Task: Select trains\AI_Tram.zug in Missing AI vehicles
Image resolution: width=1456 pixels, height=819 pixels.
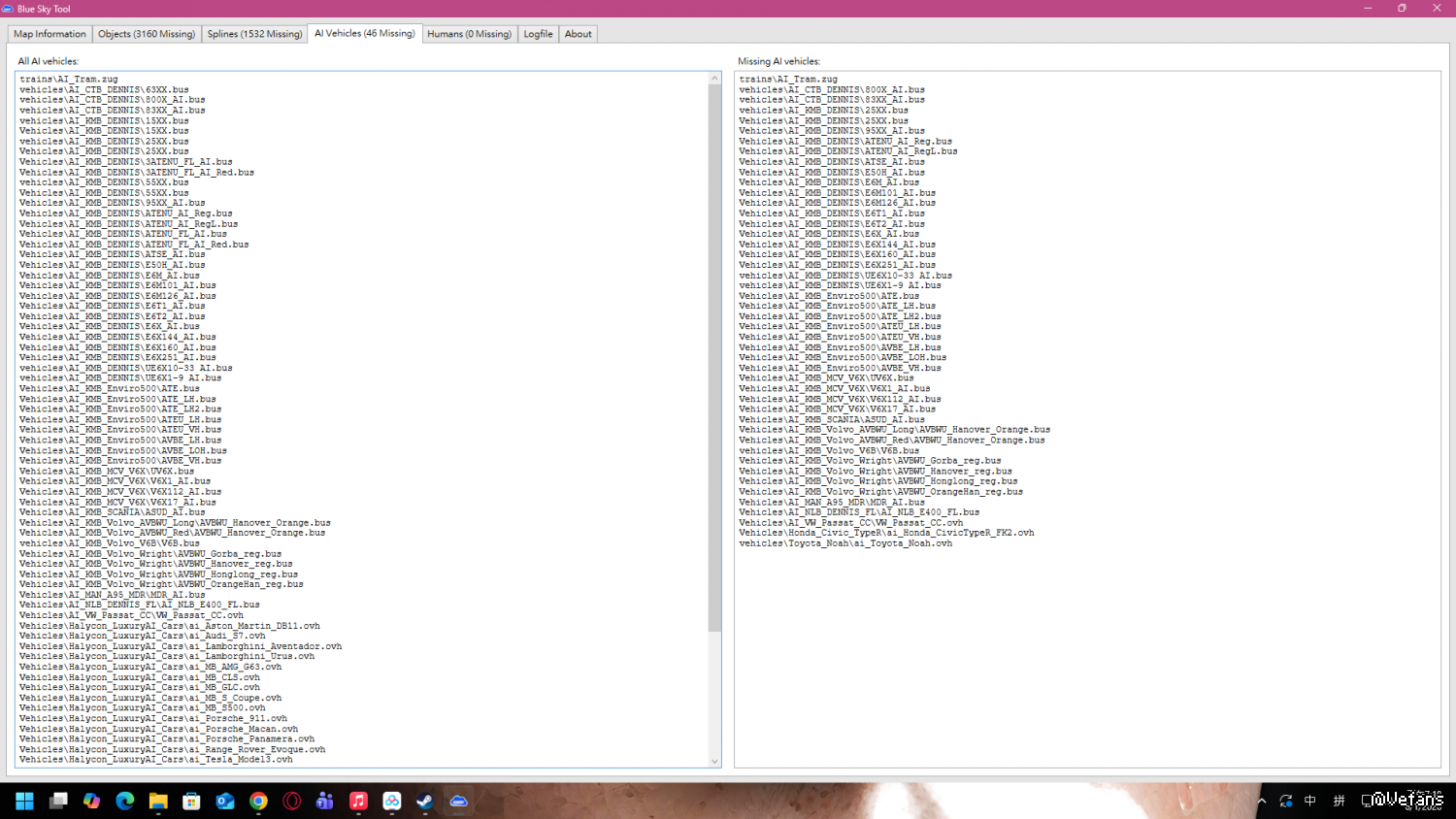Action: 788,80
